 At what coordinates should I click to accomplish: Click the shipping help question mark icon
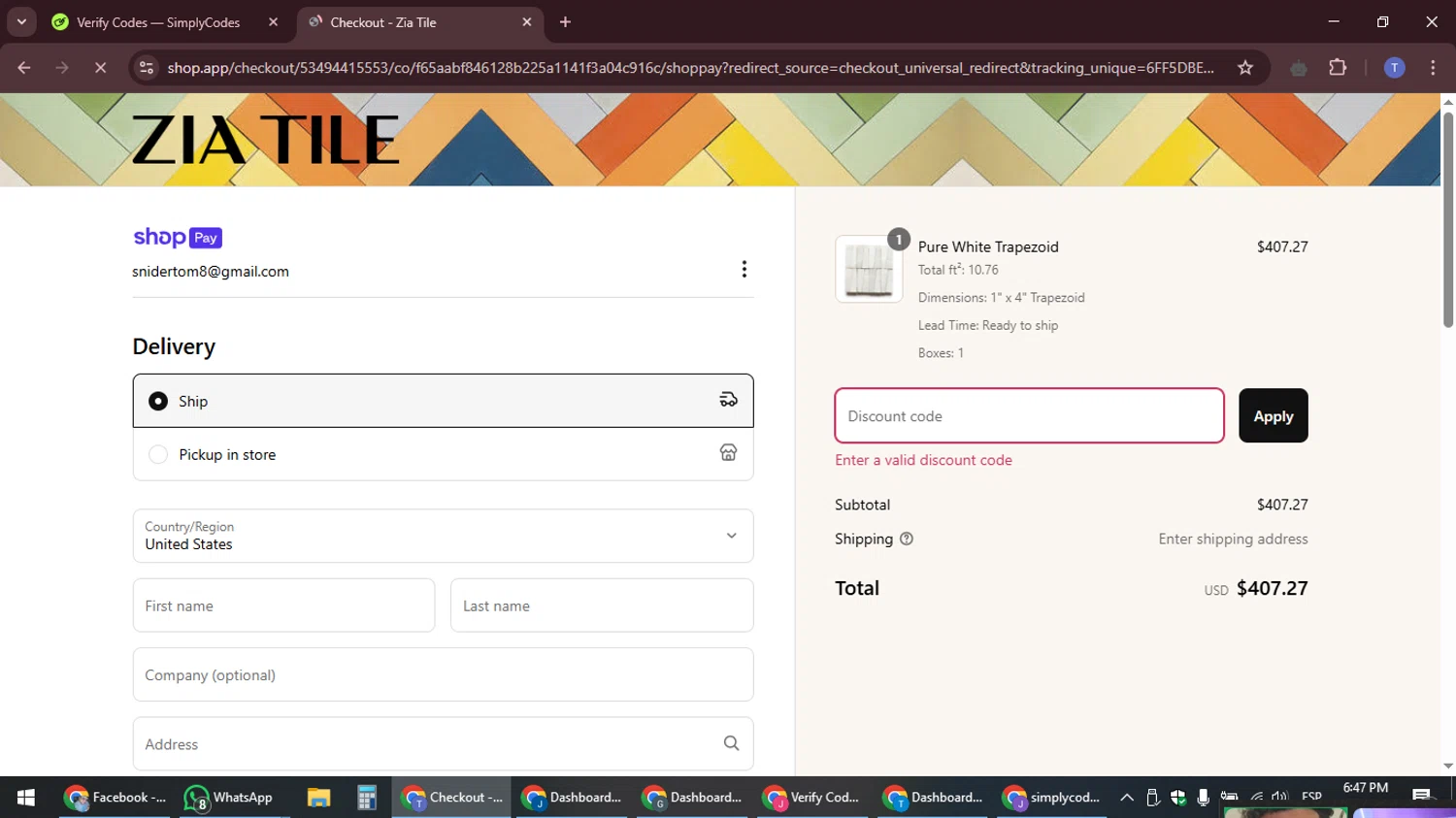[907, 540]
